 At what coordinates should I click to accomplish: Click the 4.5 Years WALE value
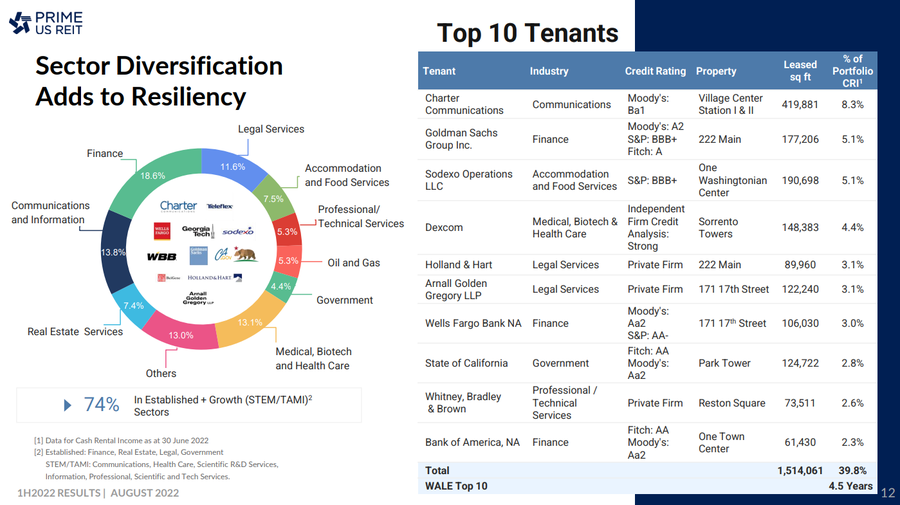tap(851, 486)
